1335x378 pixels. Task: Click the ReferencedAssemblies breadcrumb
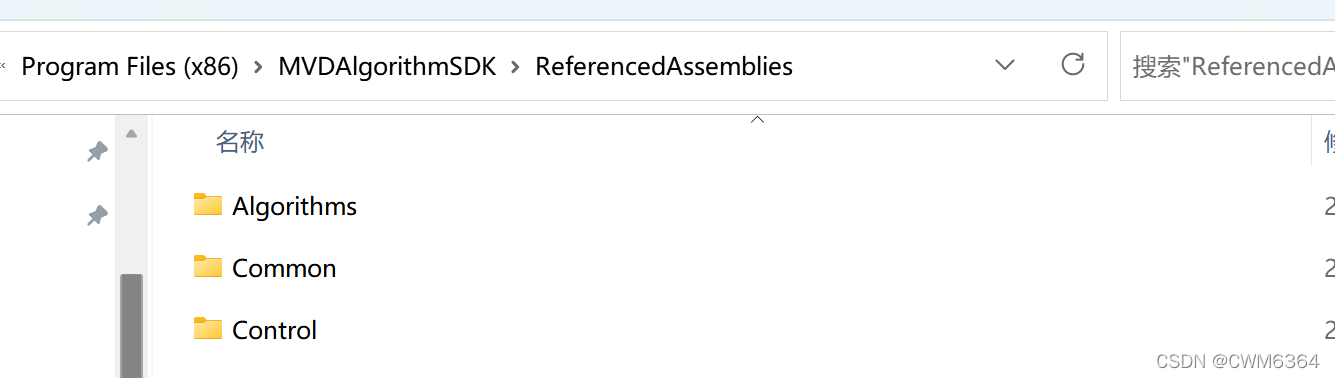(x=664, y=67)
